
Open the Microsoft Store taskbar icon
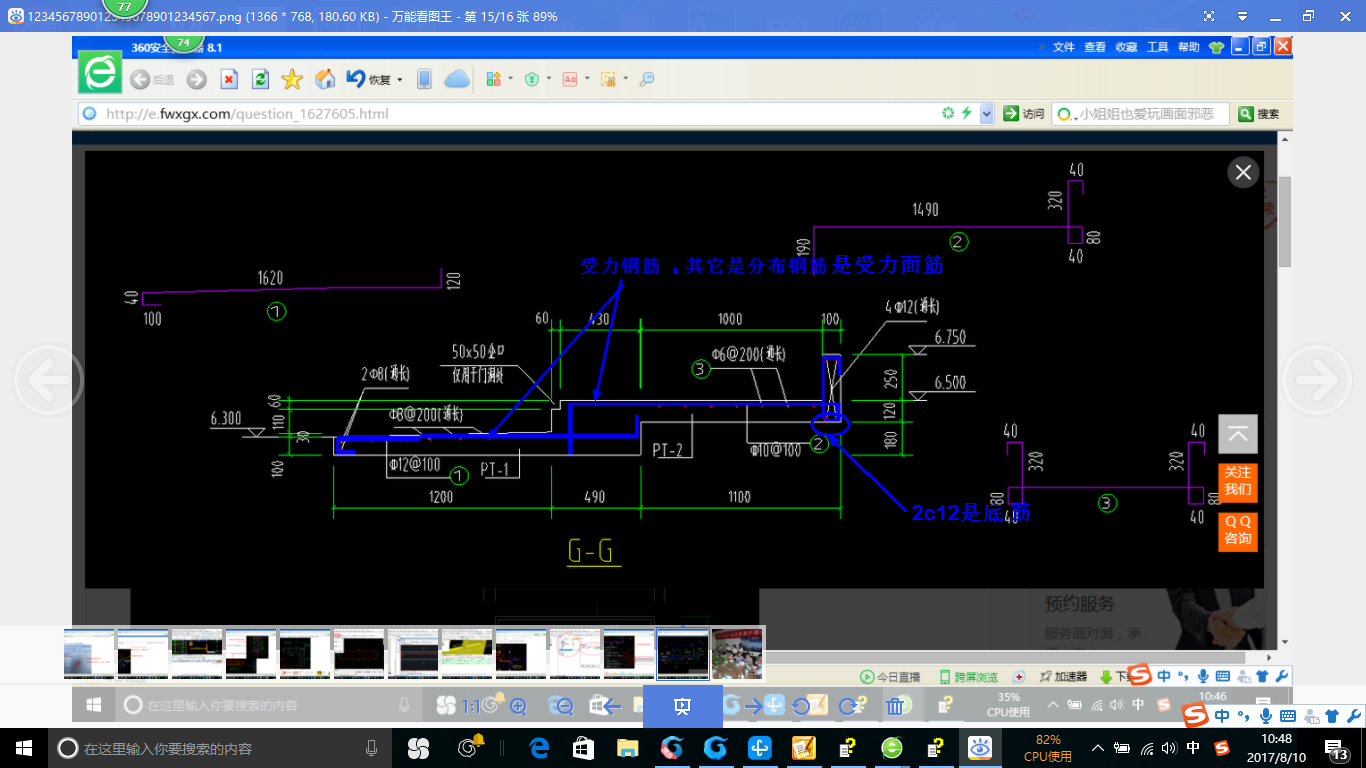(x=584, y=748)
